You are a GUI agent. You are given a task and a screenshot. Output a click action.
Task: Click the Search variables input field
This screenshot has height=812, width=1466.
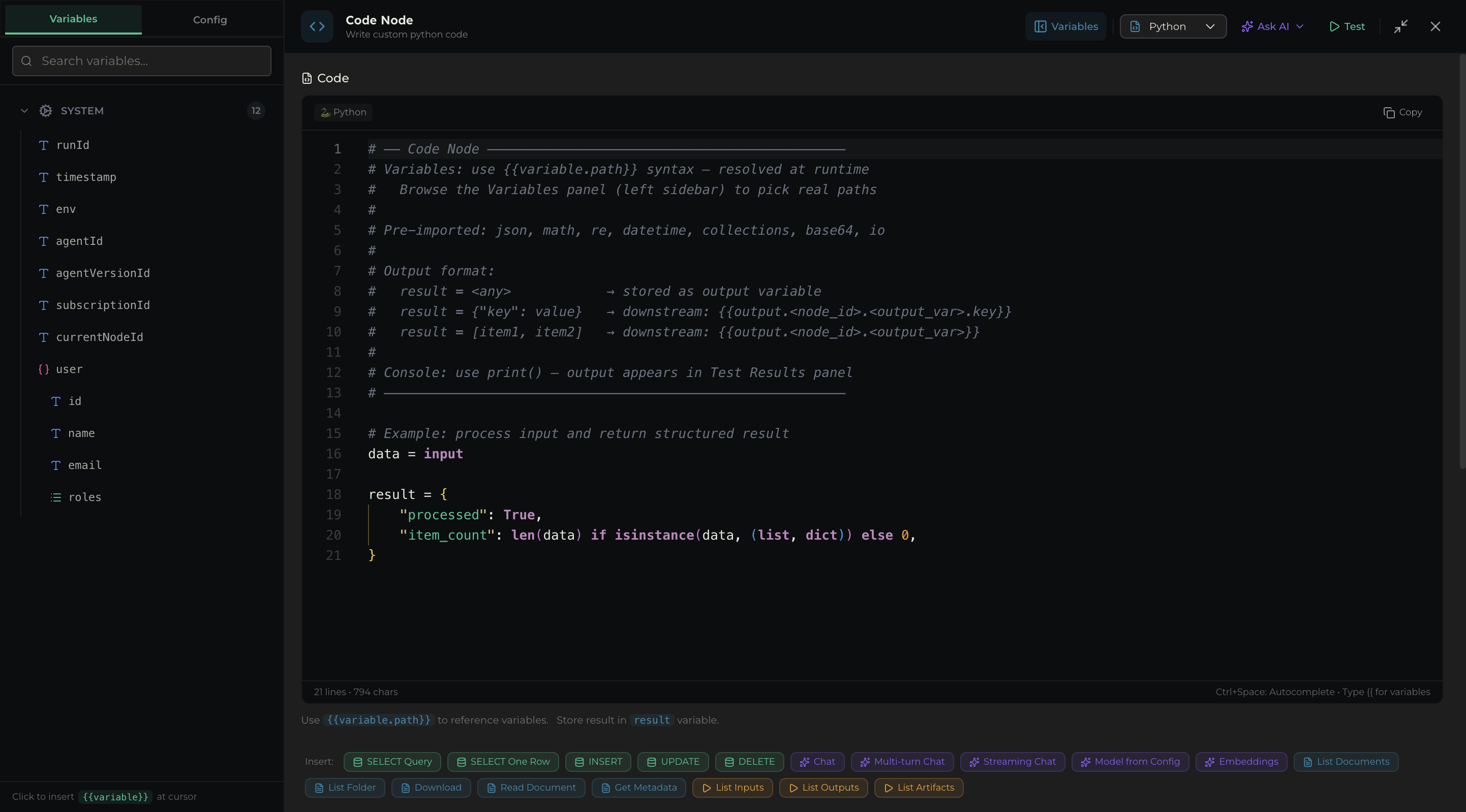pyautogui.click(x=142, y=61)
